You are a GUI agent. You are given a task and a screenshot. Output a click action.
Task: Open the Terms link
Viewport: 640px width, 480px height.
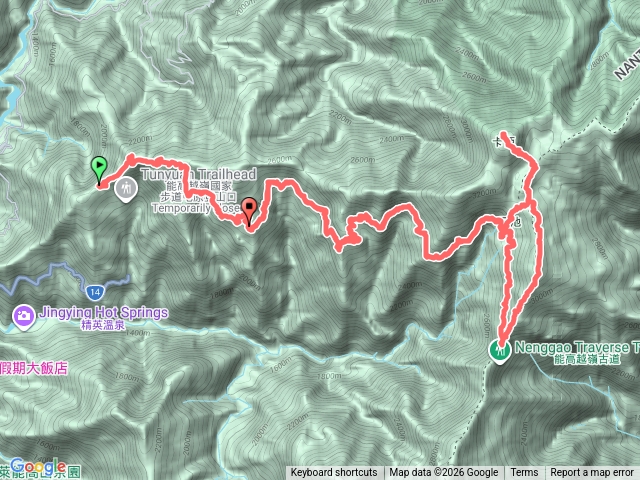[x=524, y=473]
